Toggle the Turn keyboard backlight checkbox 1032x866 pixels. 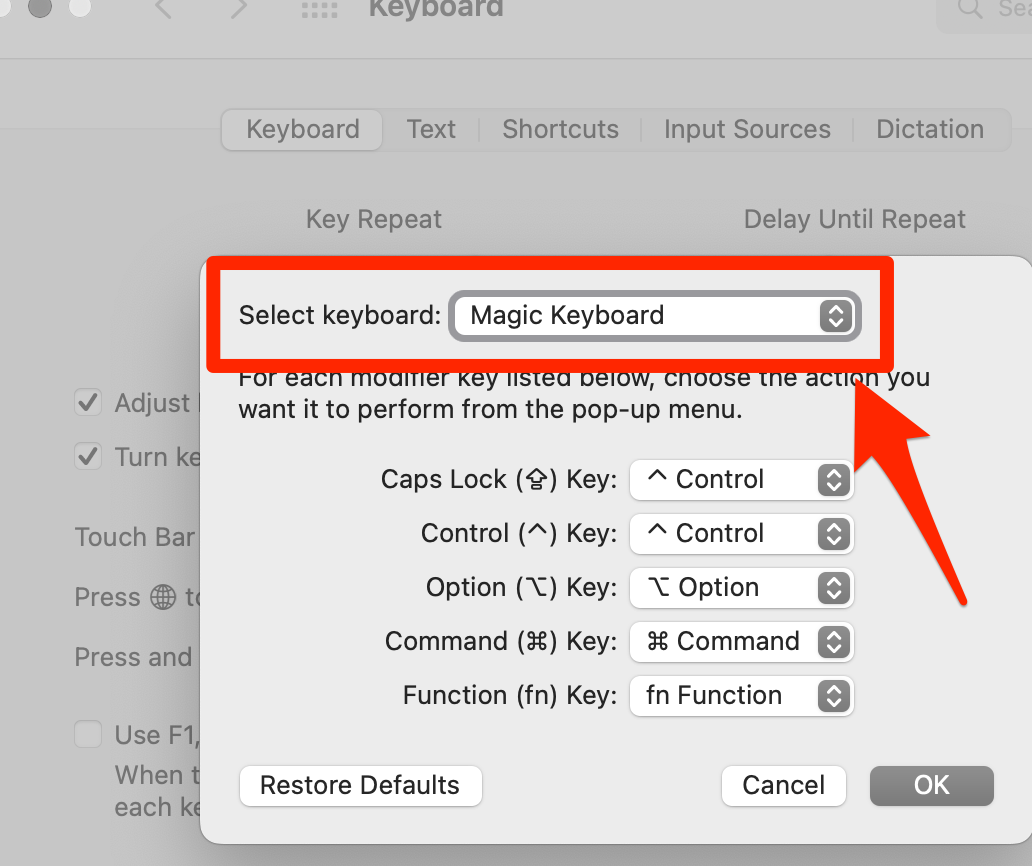pyautogui.click(x=88, y=456)
